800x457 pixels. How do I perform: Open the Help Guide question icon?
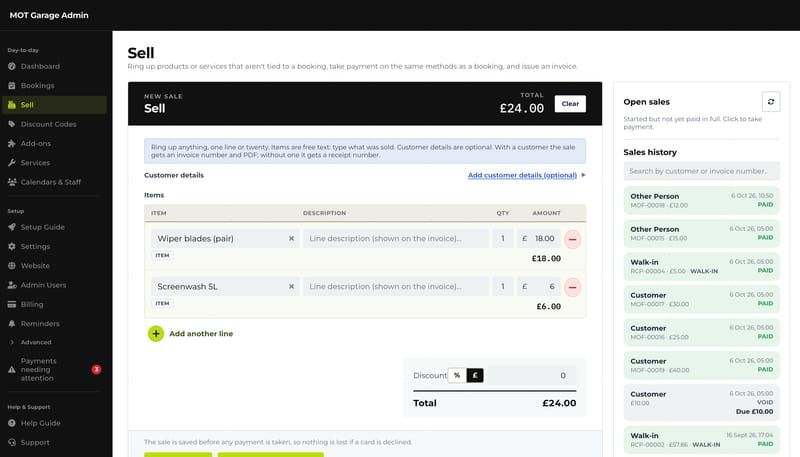(x=12, y=423)
